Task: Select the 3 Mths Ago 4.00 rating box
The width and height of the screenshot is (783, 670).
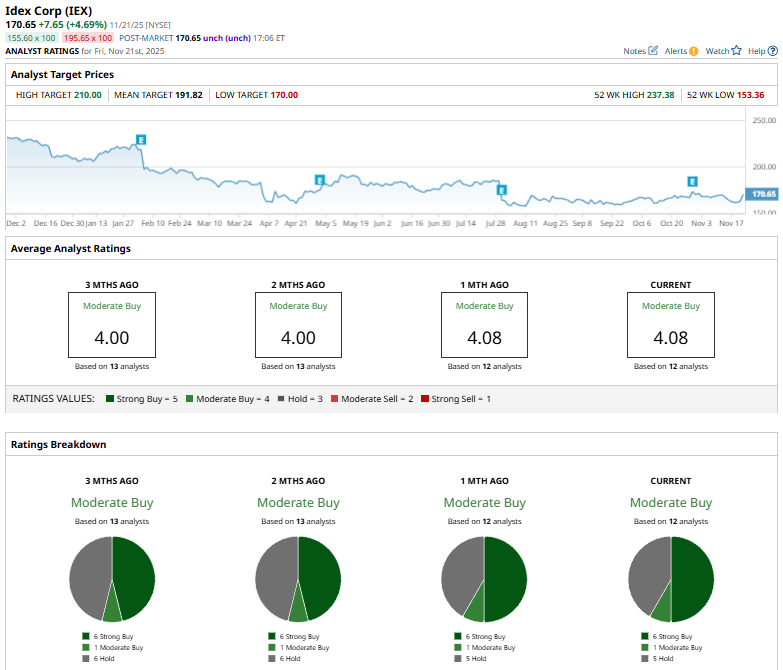Action: pos(112,325)
